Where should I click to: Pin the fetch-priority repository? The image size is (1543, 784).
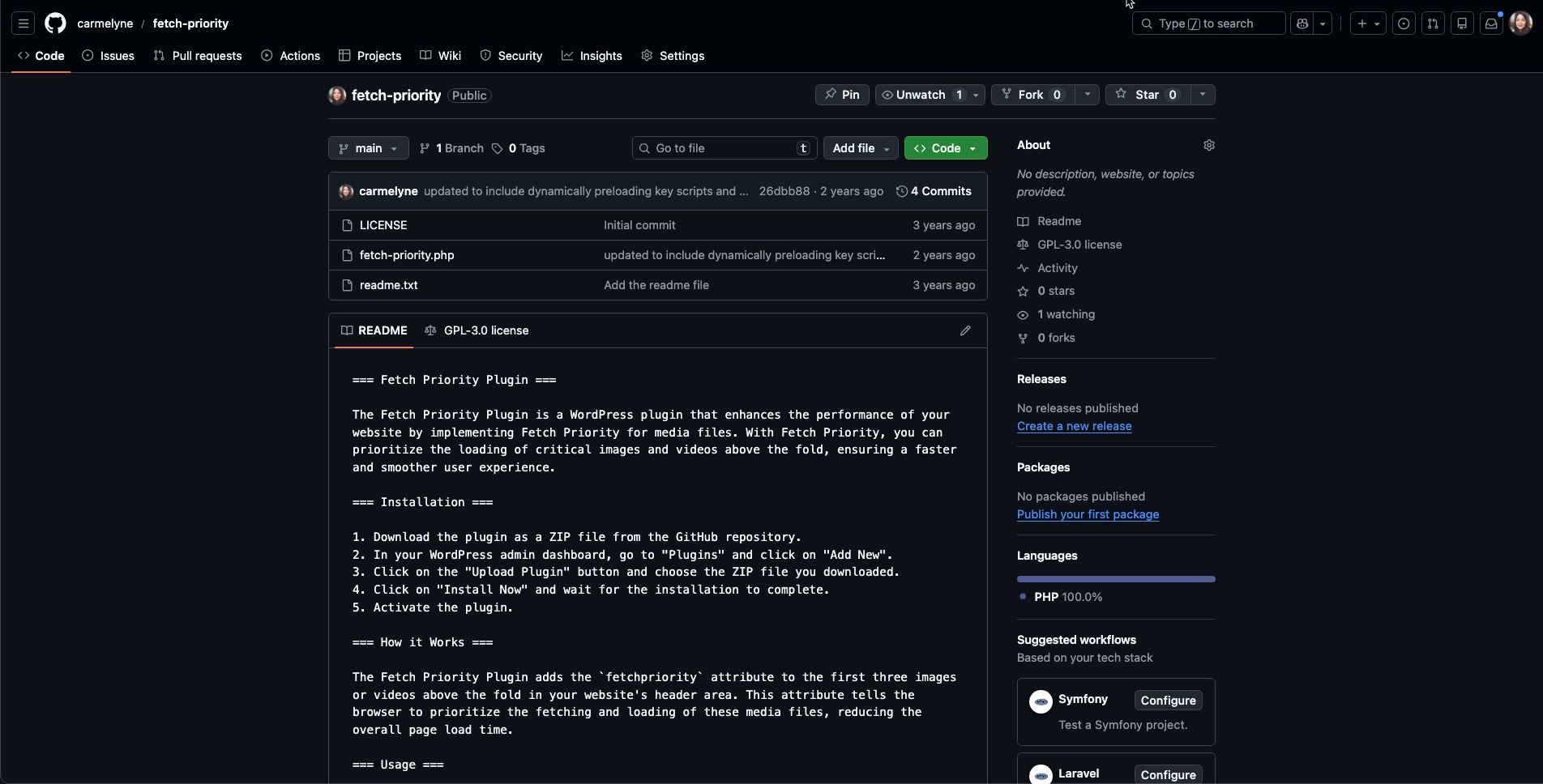[842, 95]
